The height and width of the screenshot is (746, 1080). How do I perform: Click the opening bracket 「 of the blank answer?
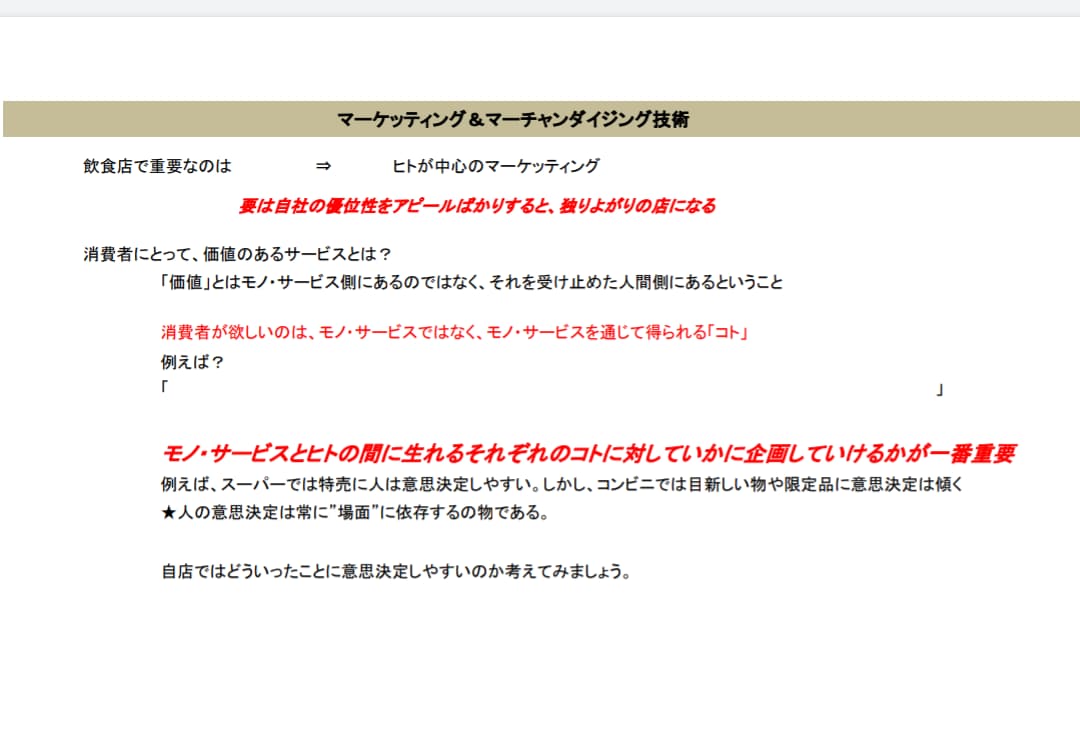(165, 387)
